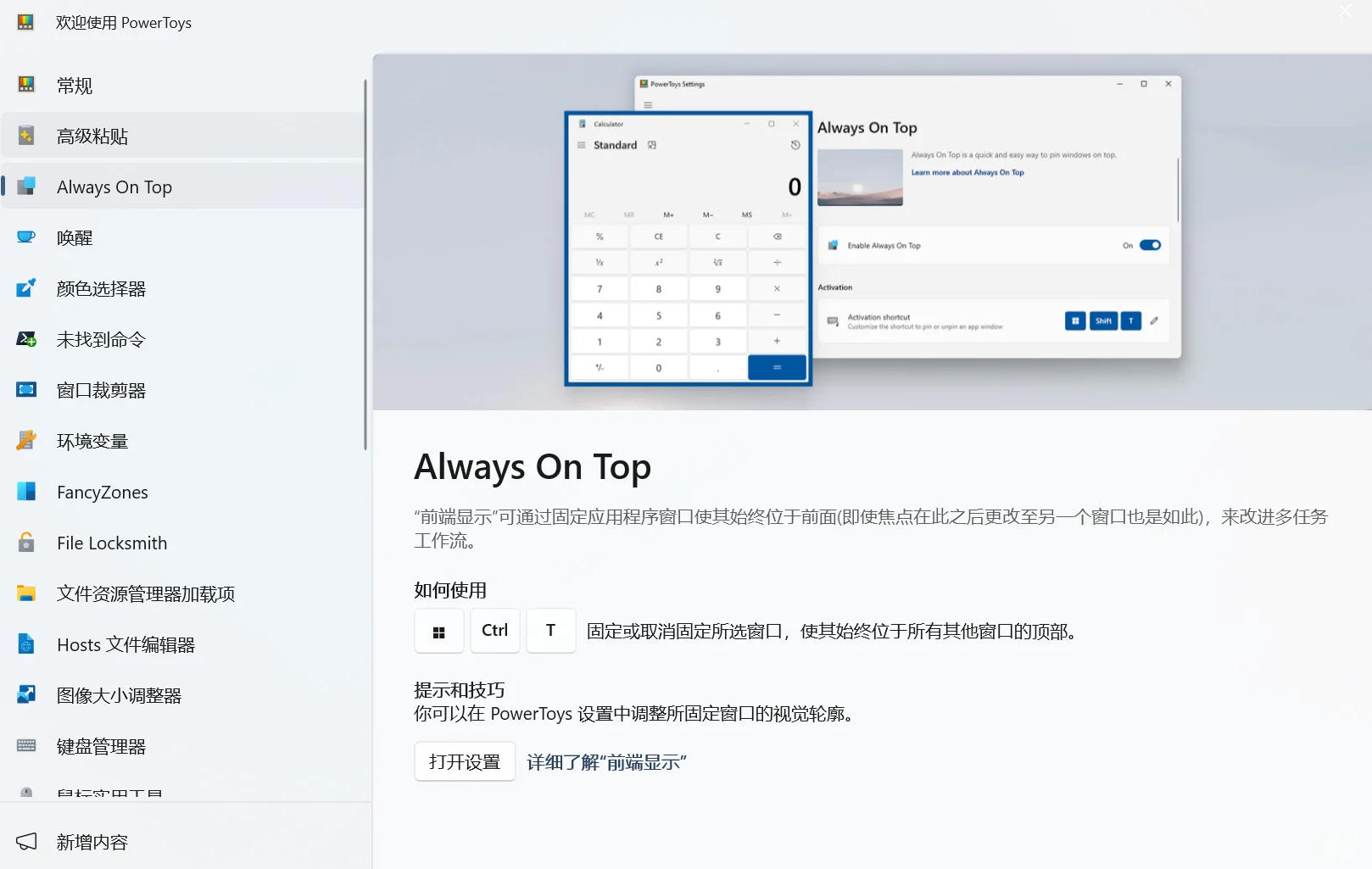The width and height of the screenshot is (1372, 869).
Task: Open the 唤醒 coffee cup icon
Action: coord(26,237)
